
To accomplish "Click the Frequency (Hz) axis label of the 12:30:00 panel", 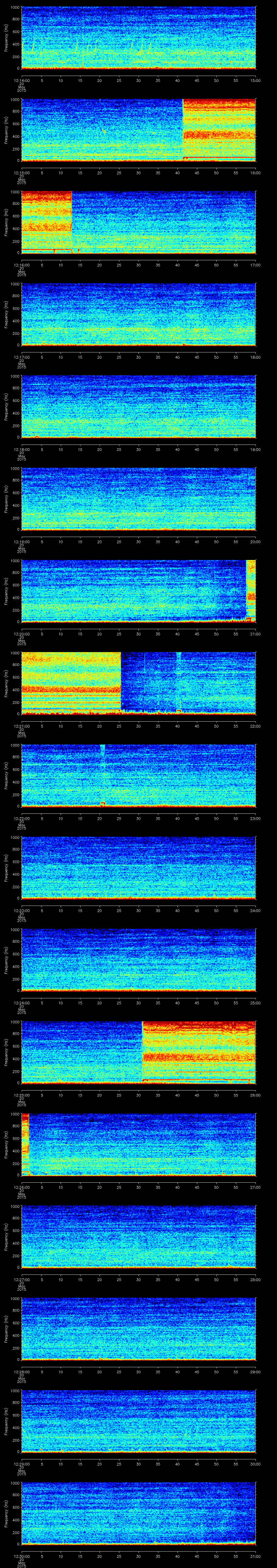I will (x=6, y=1514).
